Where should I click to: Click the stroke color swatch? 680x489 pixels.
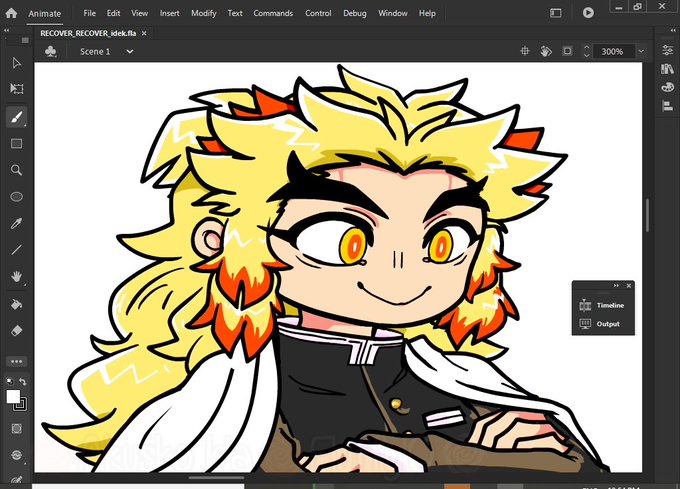pos(21,405)
